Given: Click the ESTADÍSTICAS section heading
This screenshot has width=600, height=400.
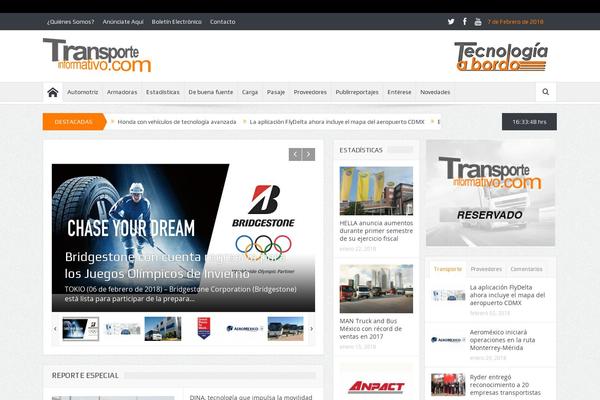Looking at the screenshot, I should click(x=361, y=150).
